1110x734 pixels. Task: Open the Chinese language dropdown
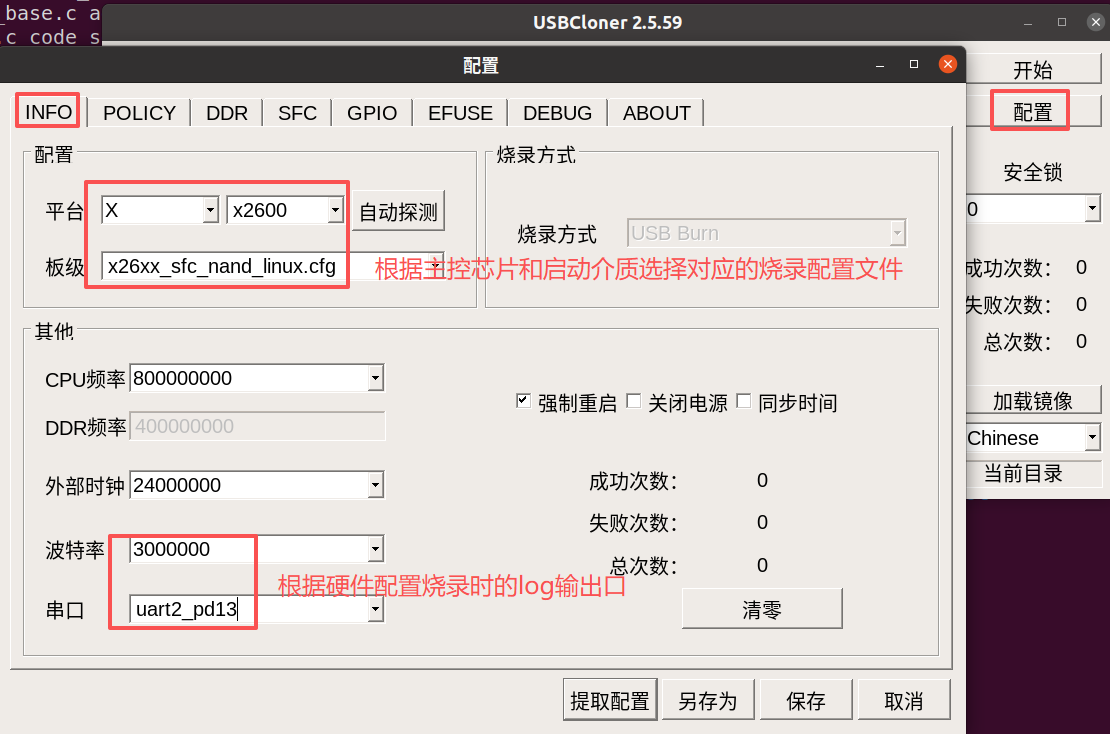pyautogui.click(x=1092, y=437)
